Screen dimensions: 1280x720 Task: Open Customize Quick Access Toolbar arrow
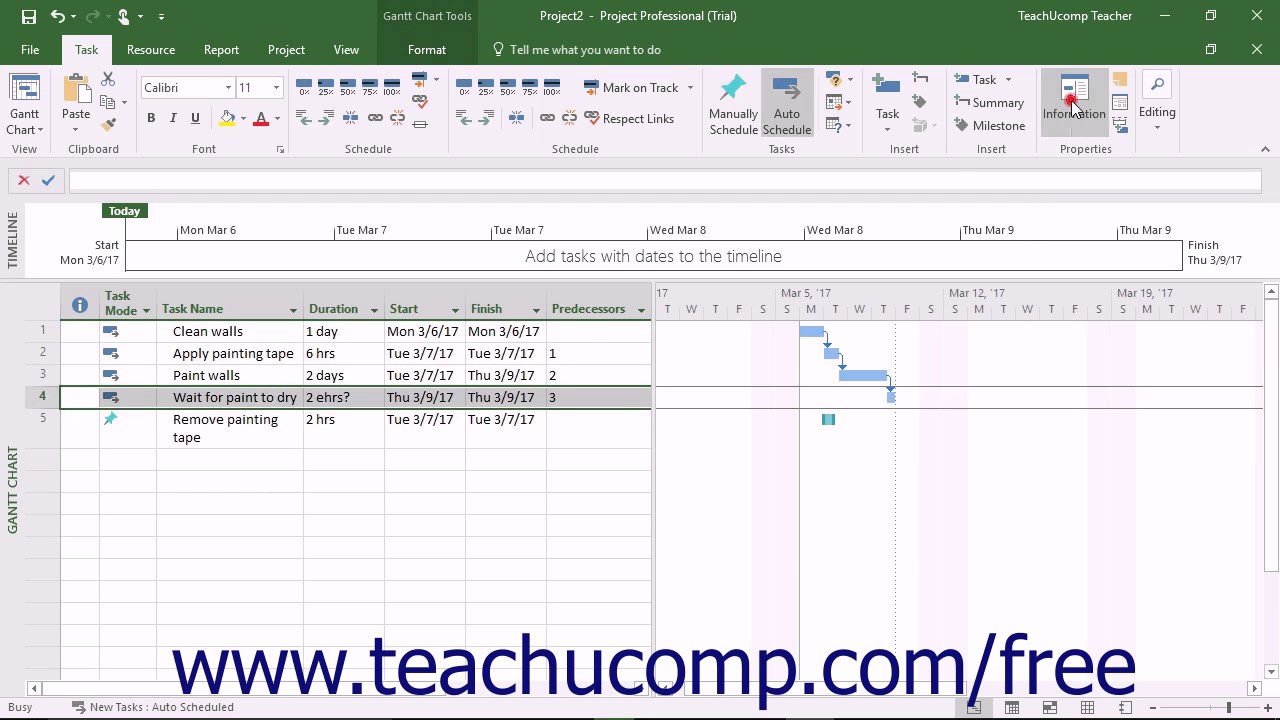pos(161,16)
